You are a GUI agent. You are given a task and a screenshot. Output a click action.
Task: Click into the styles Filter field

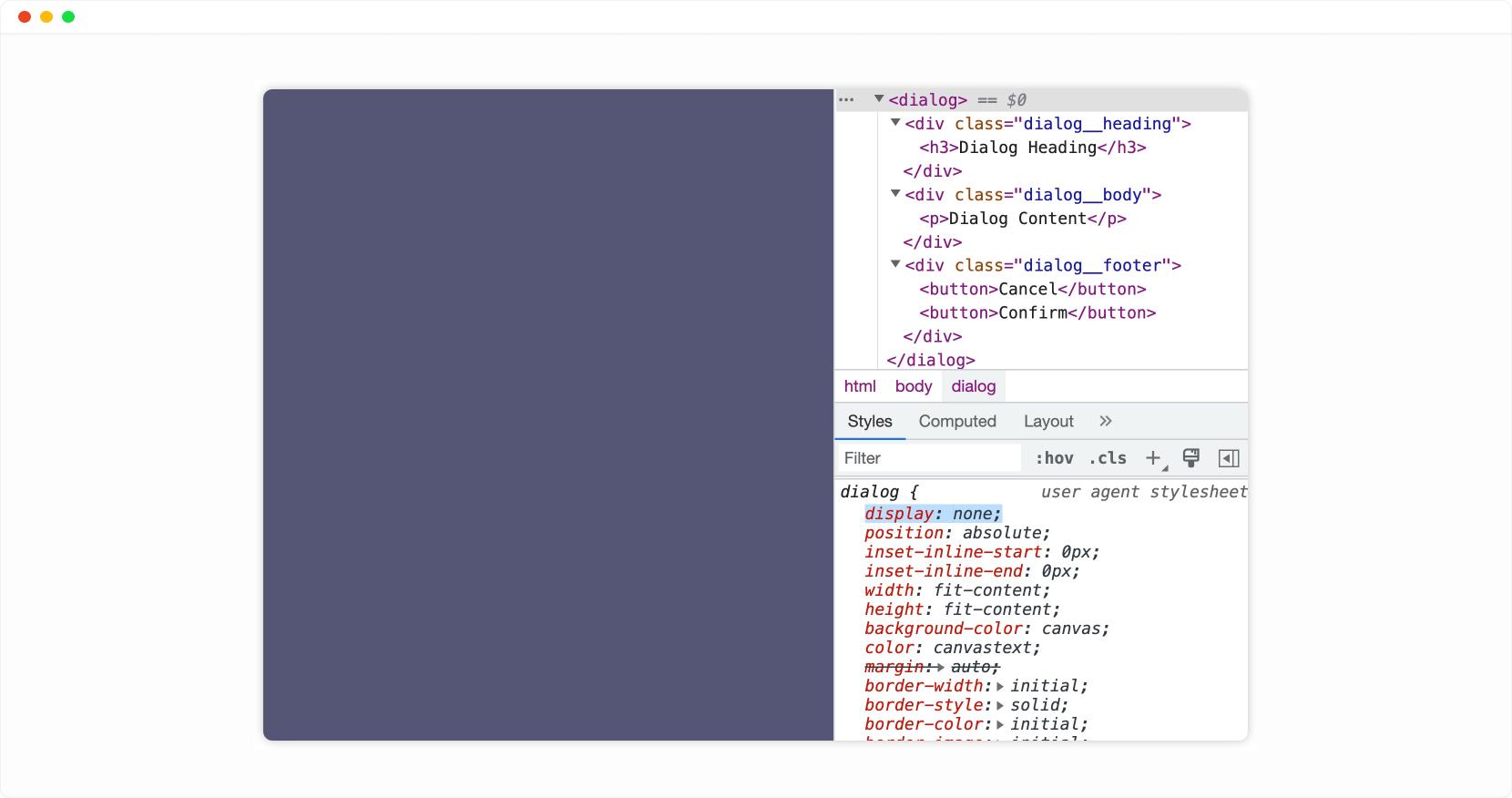[x=929, y=458]
